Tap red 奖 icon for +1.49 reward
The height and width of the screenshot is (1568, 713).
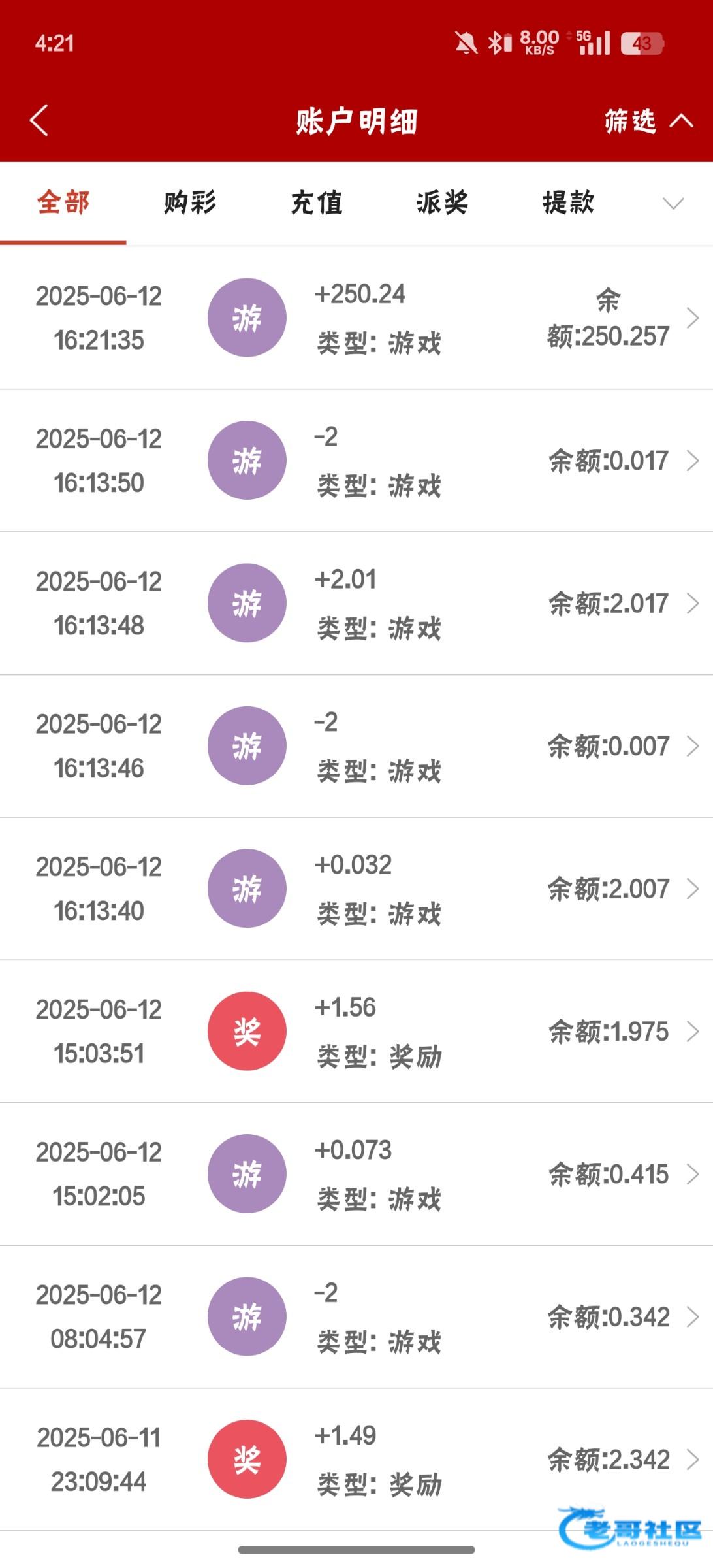247,1459
